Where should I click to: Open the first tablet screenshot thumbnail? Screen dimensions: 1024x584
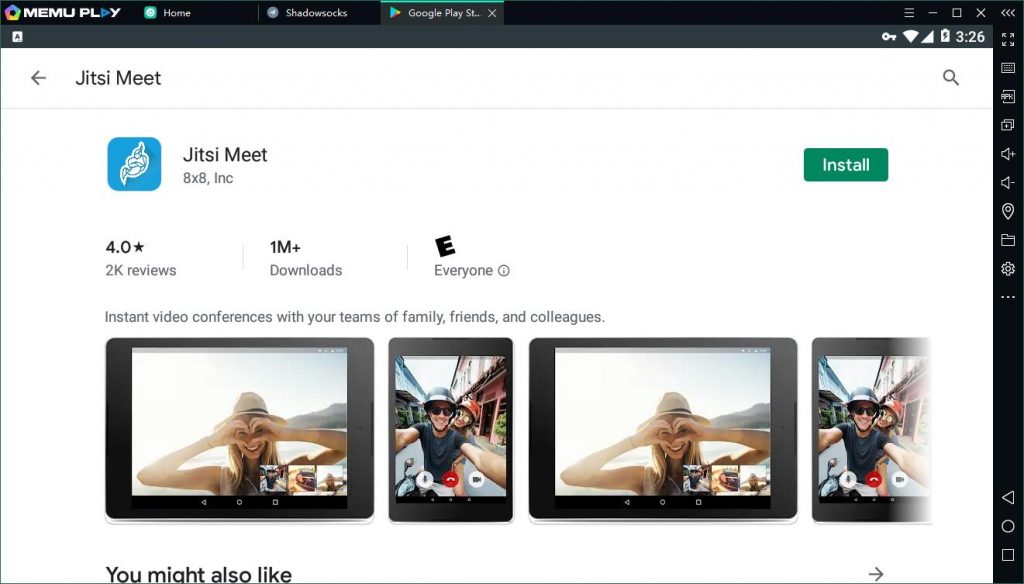[240, 430]
